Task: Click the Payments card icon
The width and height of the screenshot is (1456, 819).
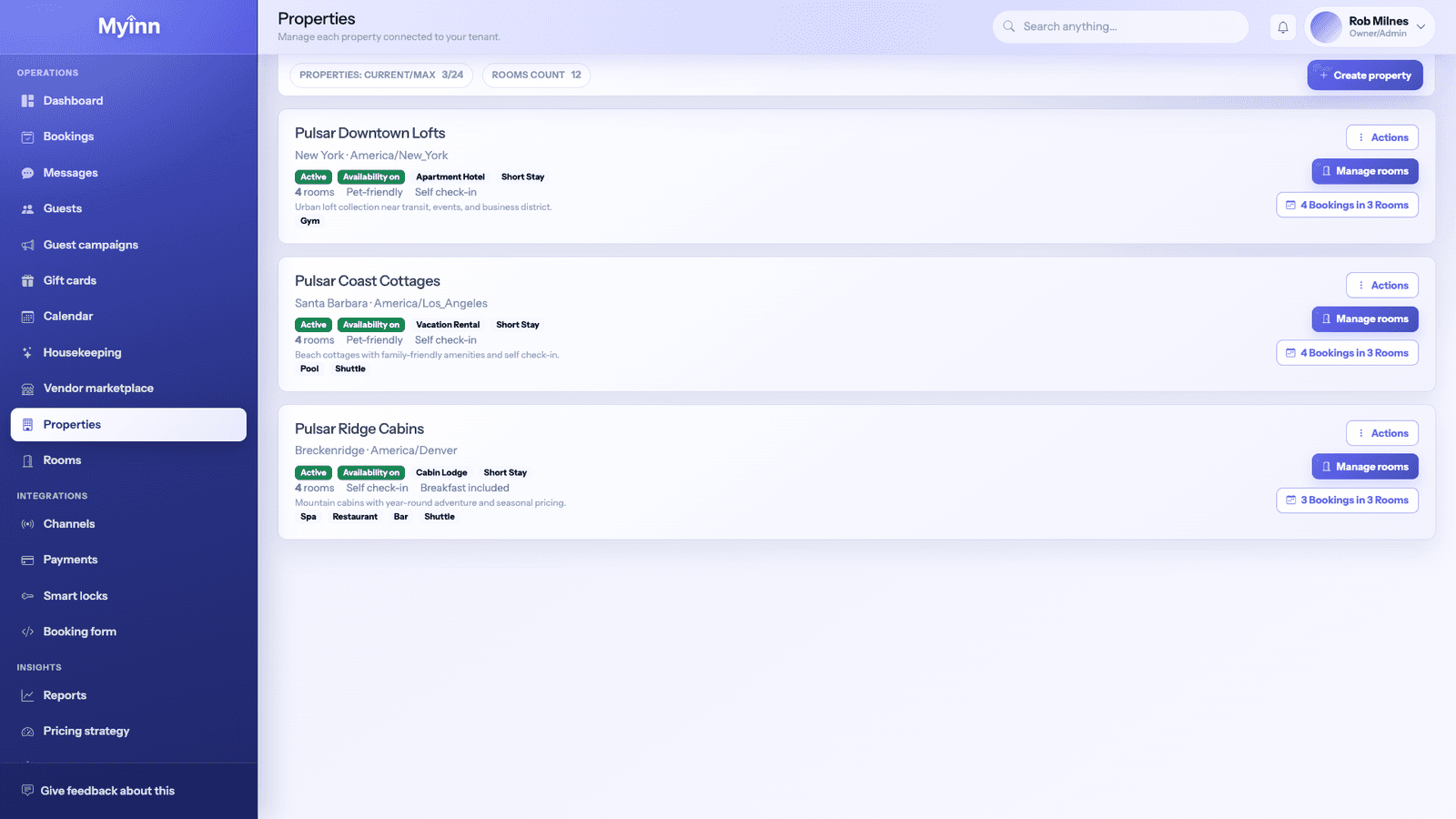Action: tap(27, 560)
